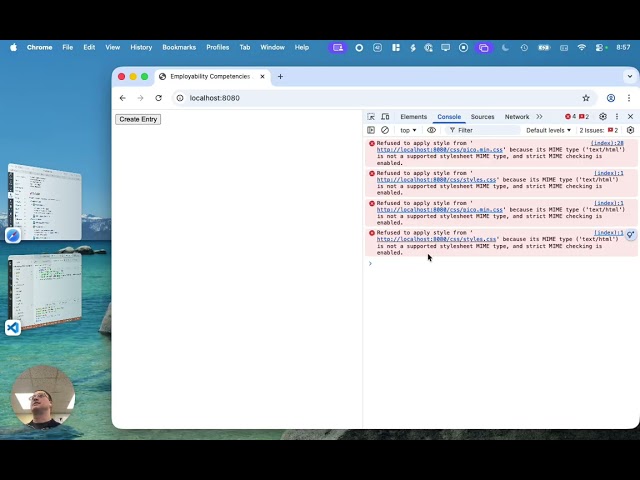
Task: Clear the console with the clear icon
Action: click(385, 130)
